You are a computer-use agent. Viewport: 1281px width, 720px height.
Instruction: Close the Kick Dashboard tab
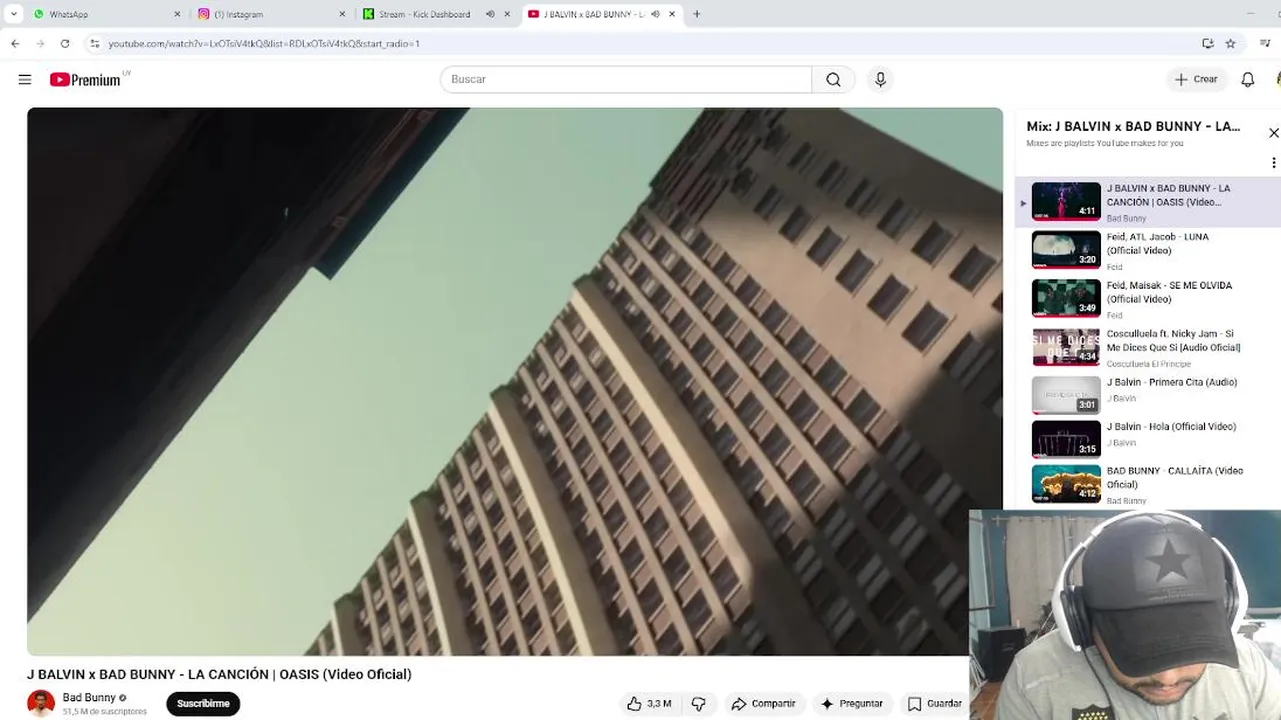pyautogui.click(x=507, y=14)
